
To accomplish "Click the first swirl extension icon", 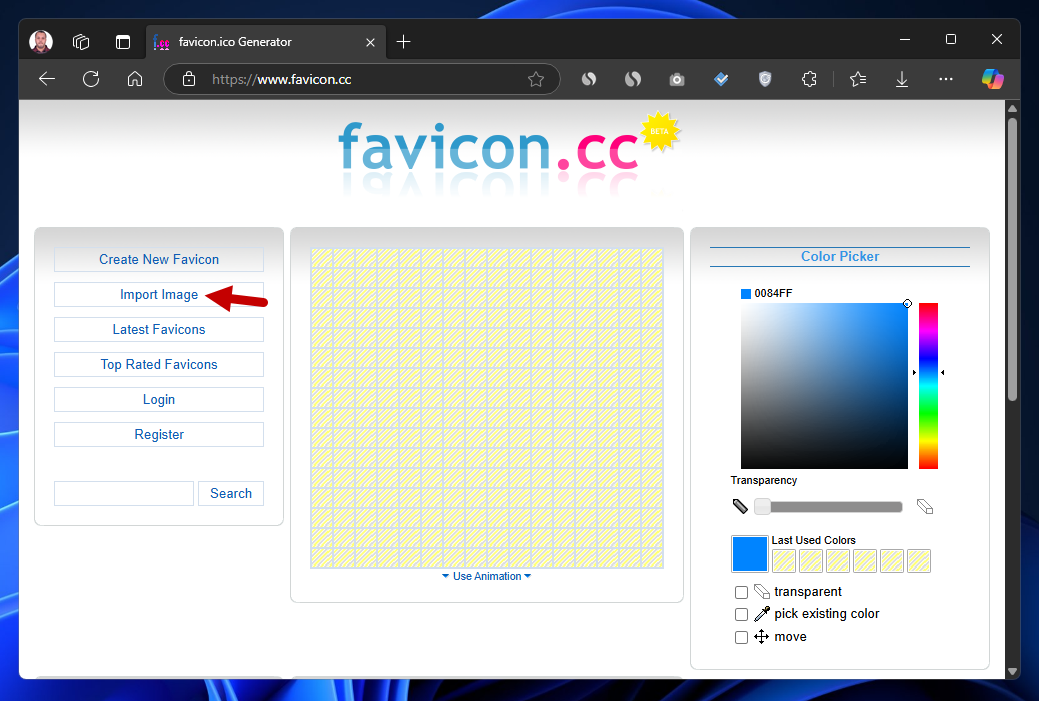I will click(x=588, y=80).
